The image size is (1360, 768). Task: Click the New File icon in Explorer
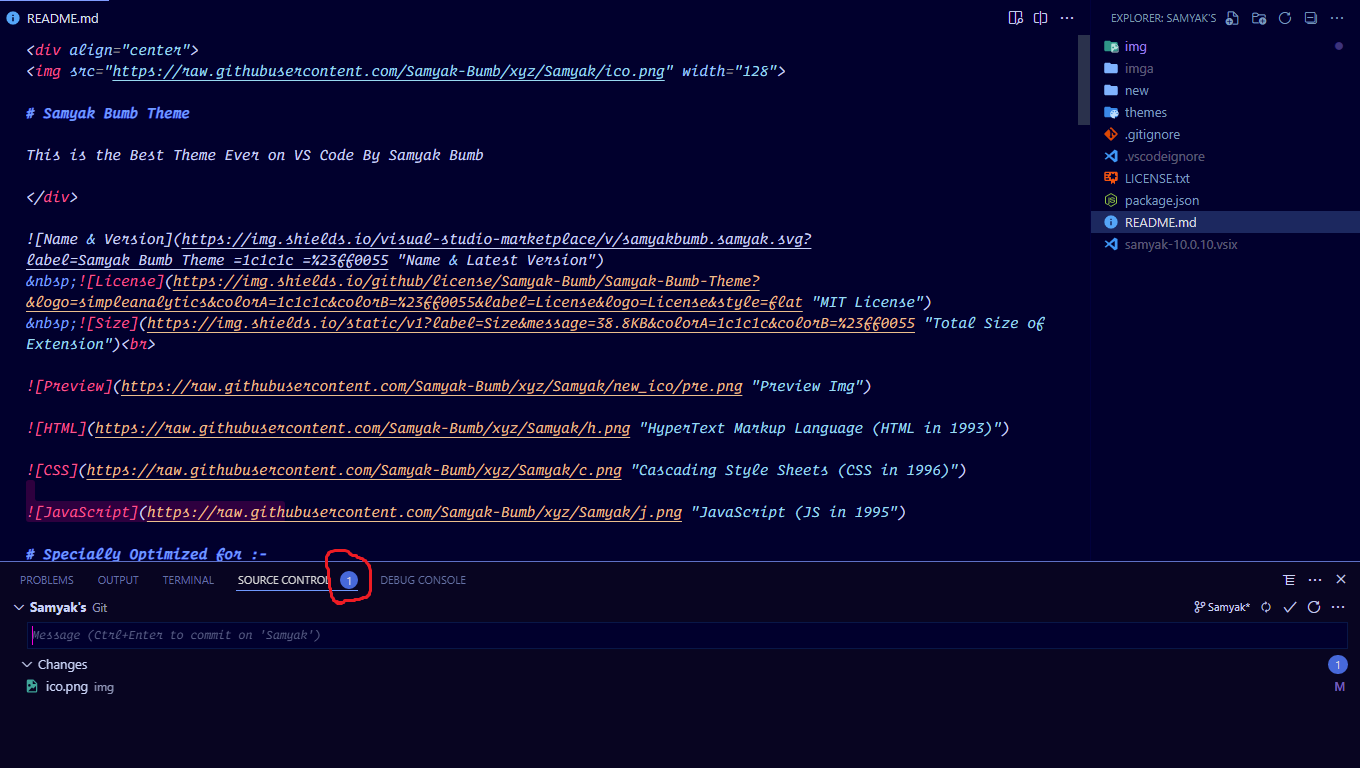pos(1231,18)
